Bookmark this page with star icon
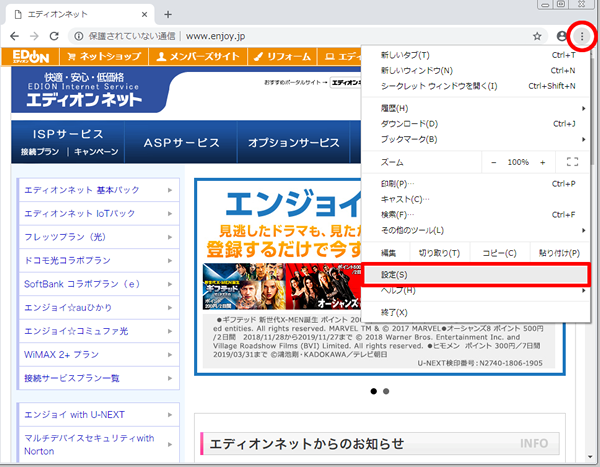This screenshot has width=600, height=467. click(x=537, y=36)
